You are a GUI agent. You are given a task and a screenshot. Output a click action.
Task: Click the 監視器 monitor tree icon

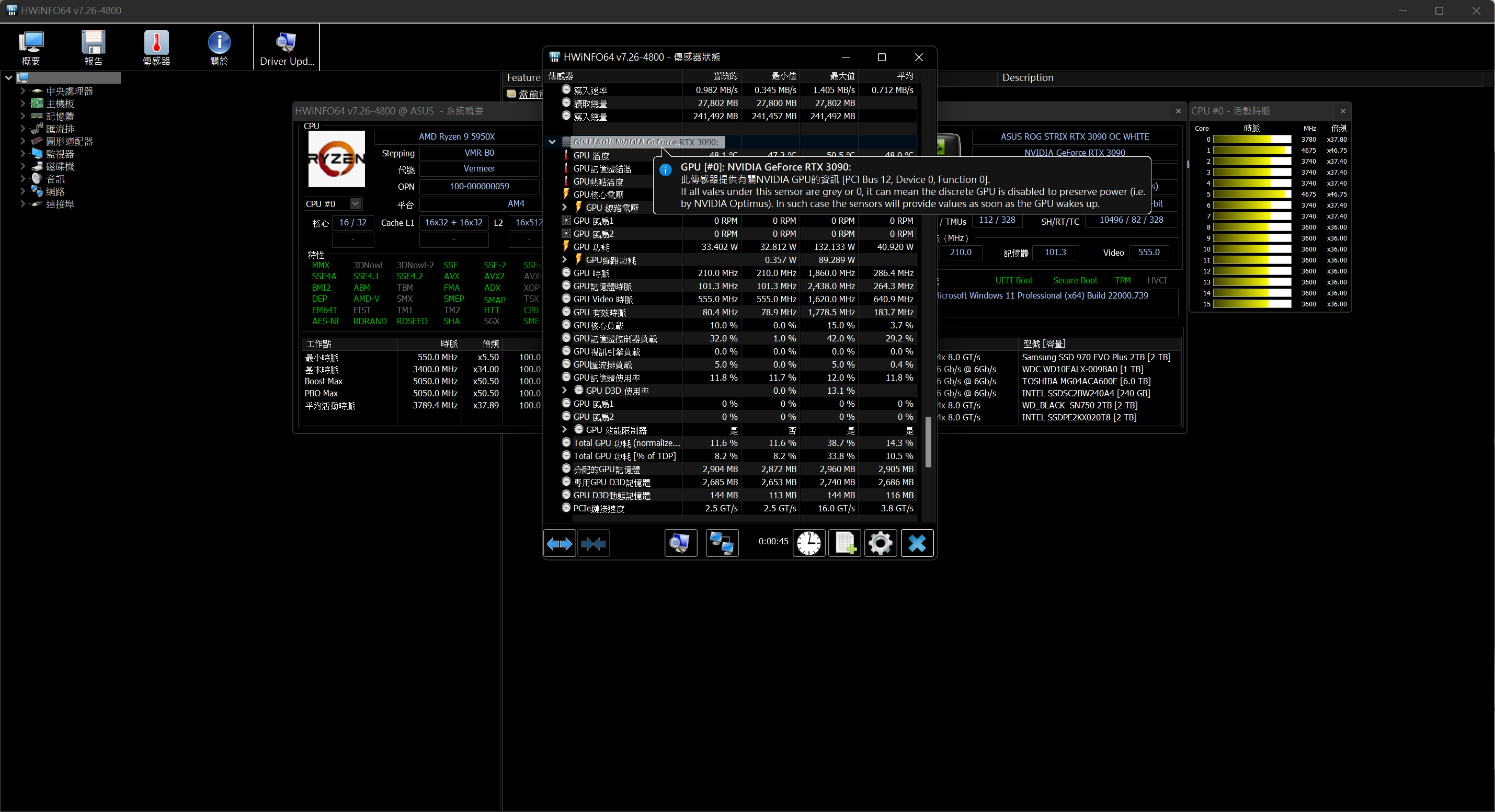click(37, 154)
